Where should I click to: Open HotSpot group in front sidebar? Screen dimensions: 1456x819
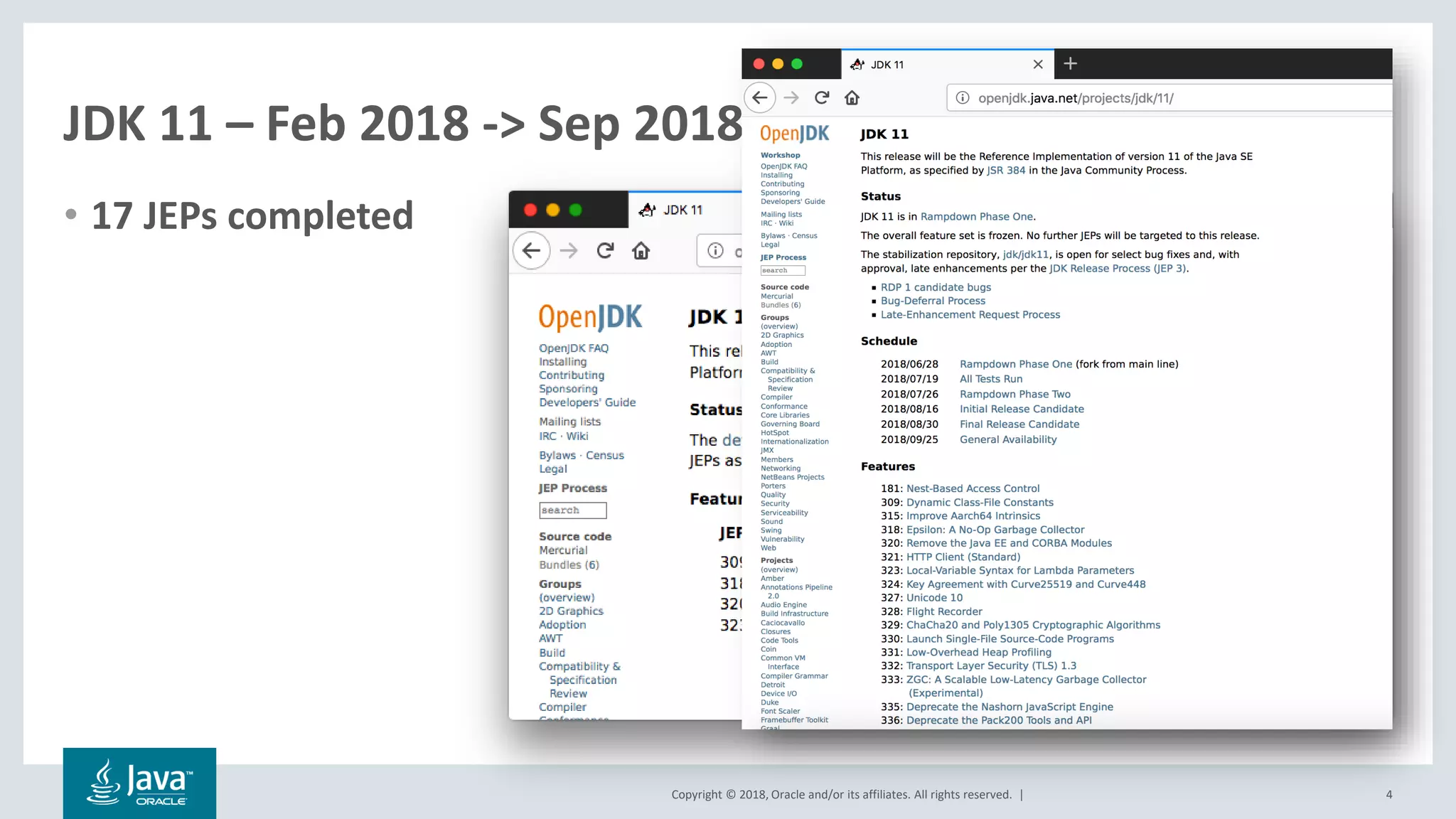coord(774,433)
